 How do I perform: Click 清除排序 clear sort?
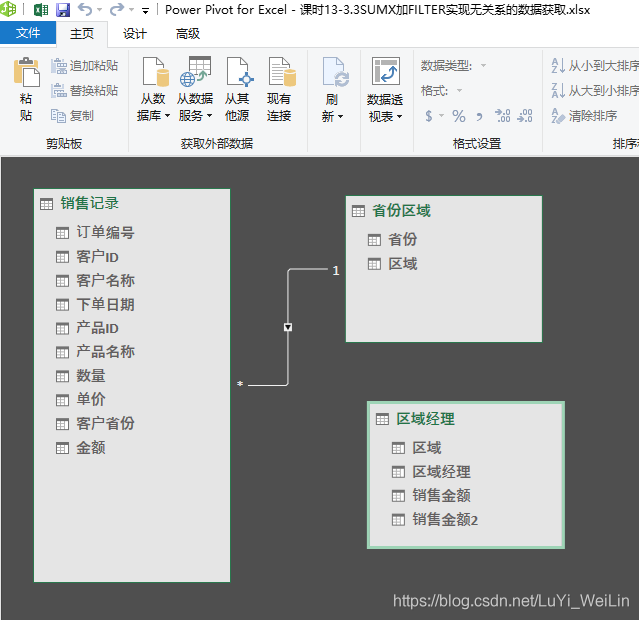(584, 116)
